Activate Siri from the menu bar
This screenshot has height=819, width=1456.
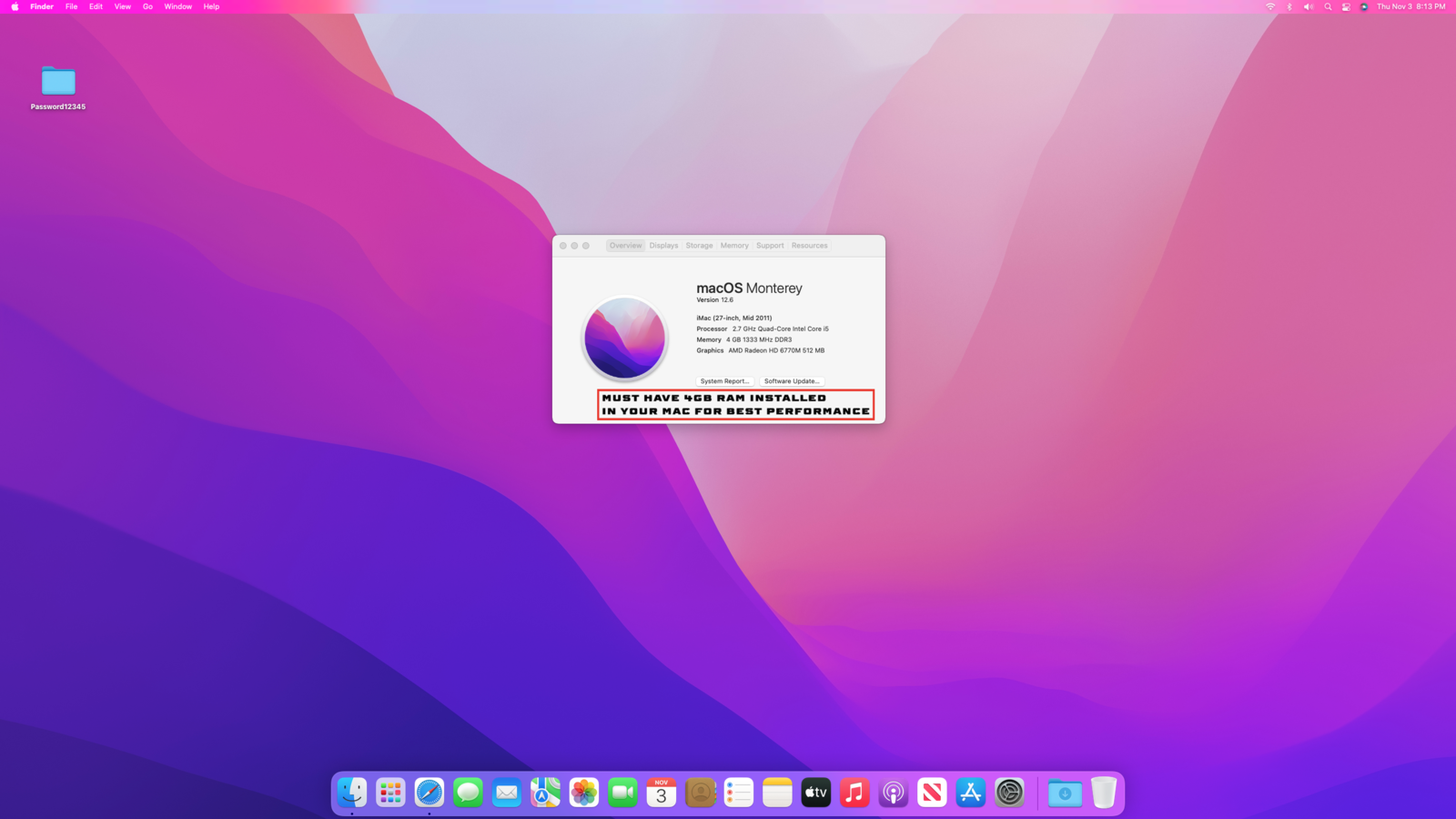coord(1364,6)
